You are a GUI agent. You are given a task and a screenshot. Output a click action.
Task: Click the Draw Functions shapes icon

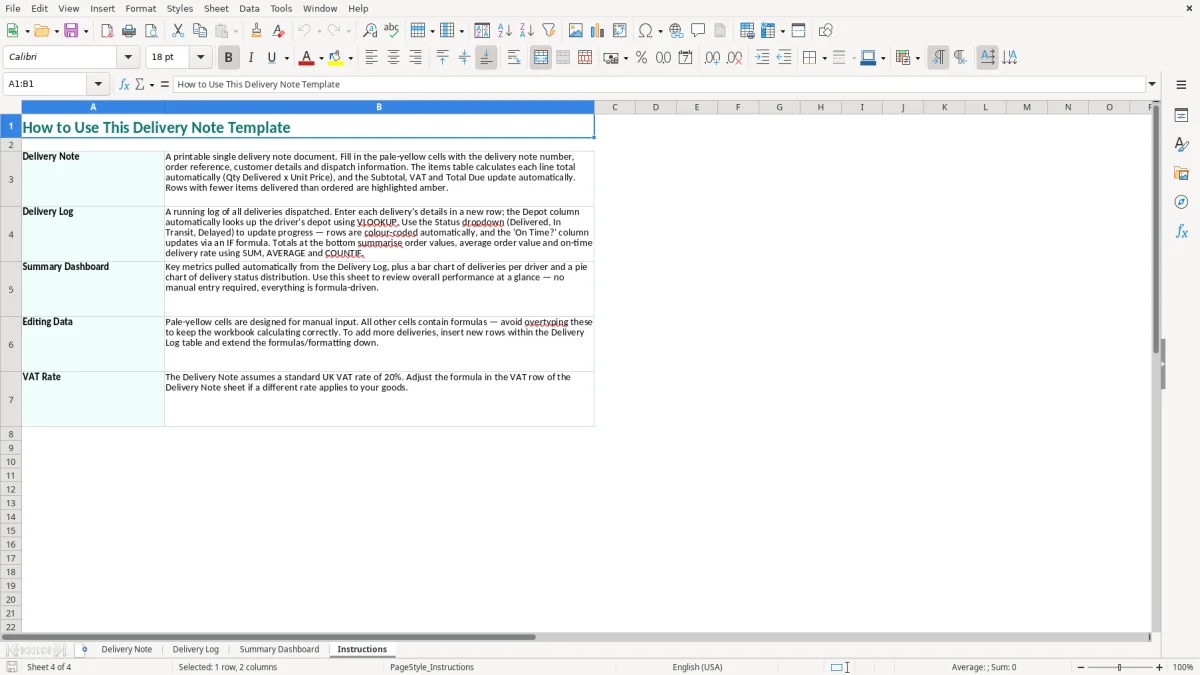click(x=826, y=31)
